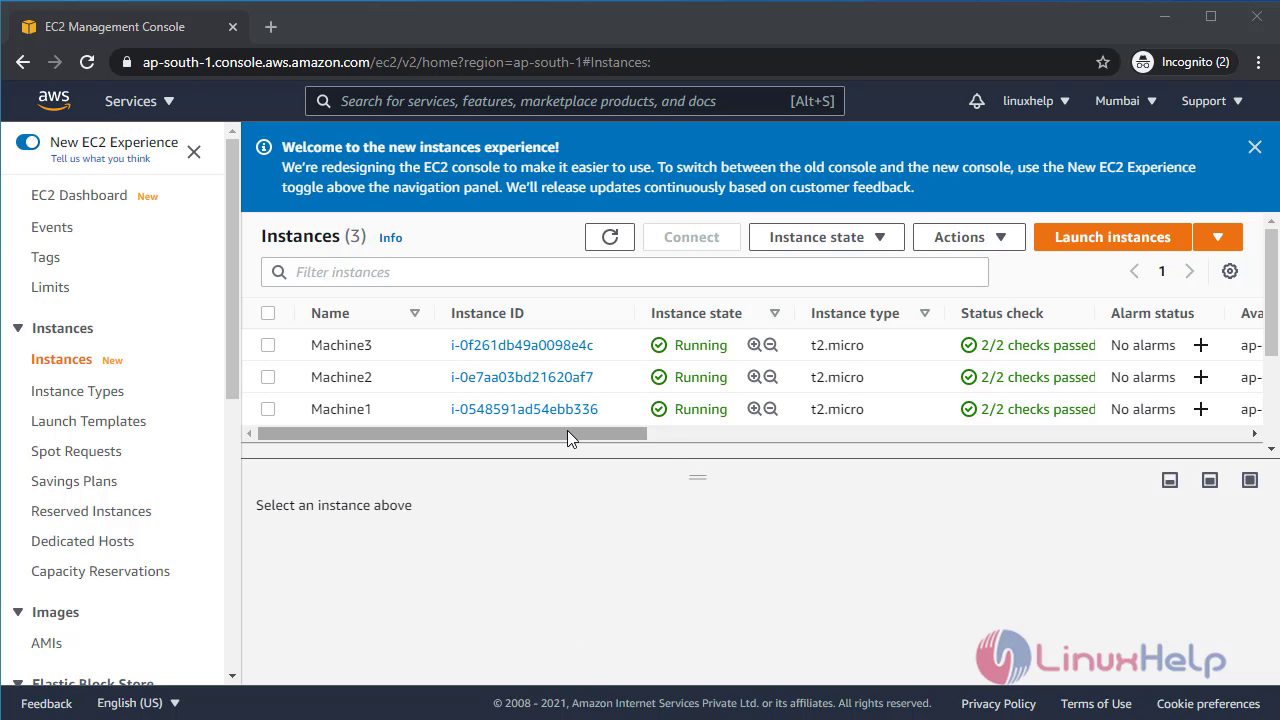Add alarm plus icon for Machine1

1201,409
